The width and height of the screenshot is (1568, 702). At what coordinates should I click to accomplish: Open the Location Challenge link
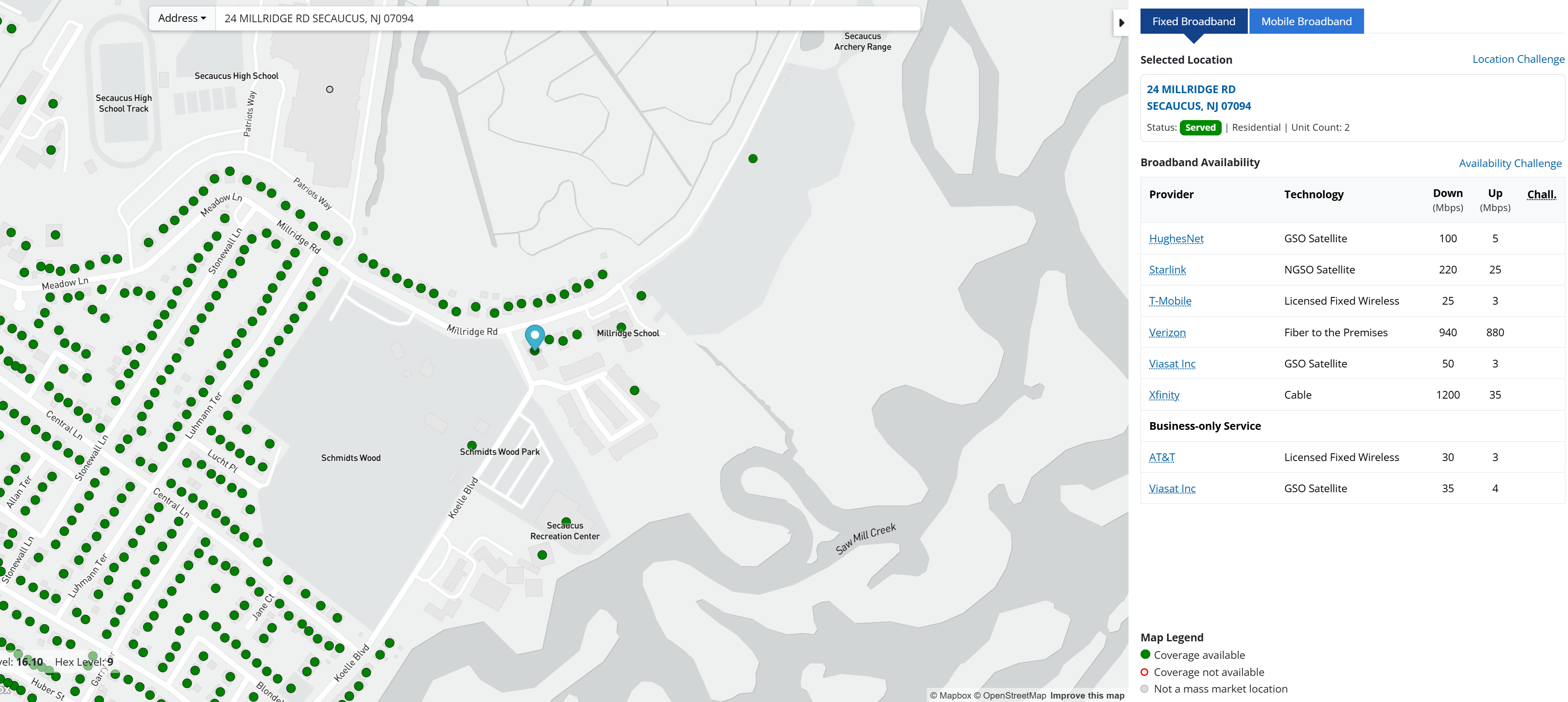click(x=1518, y=59)
